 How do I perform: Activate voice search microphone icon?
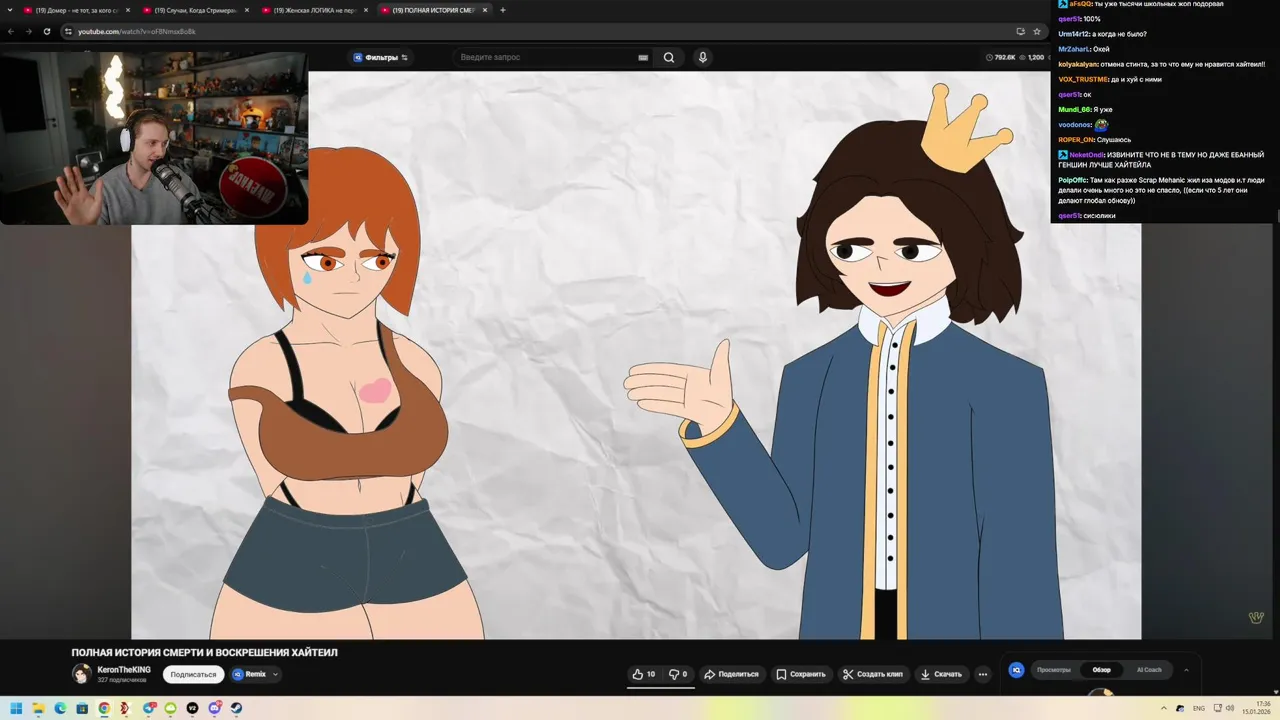(702, 57)
